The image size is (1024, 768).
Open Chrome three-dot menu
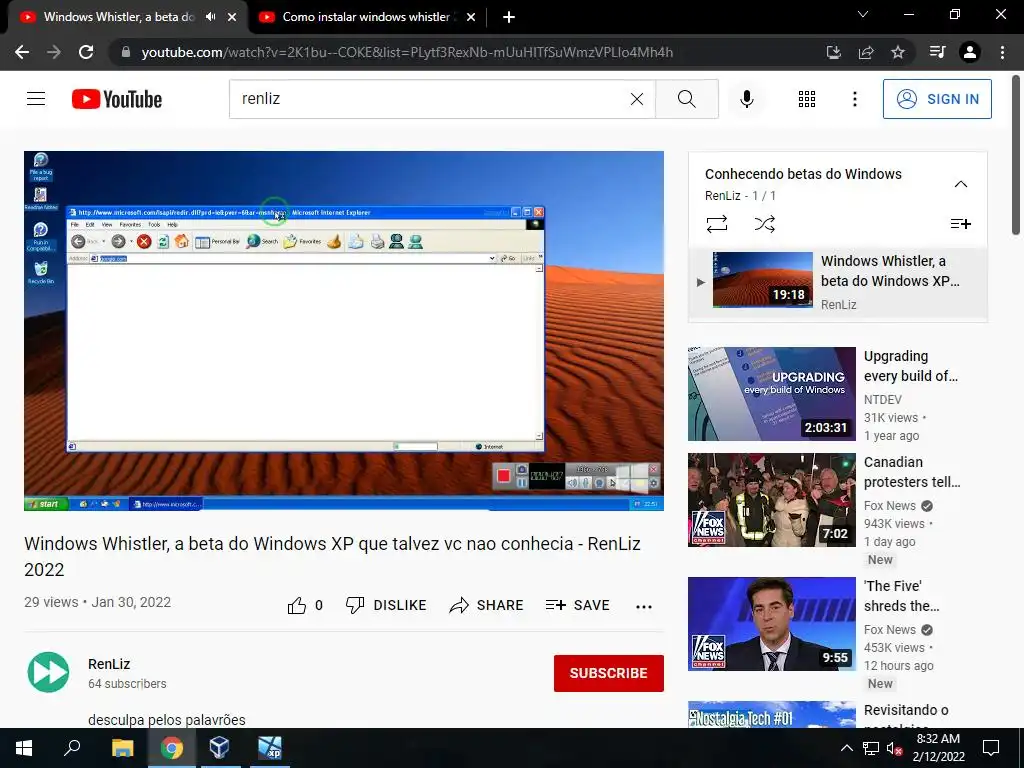coord(1002,52)
